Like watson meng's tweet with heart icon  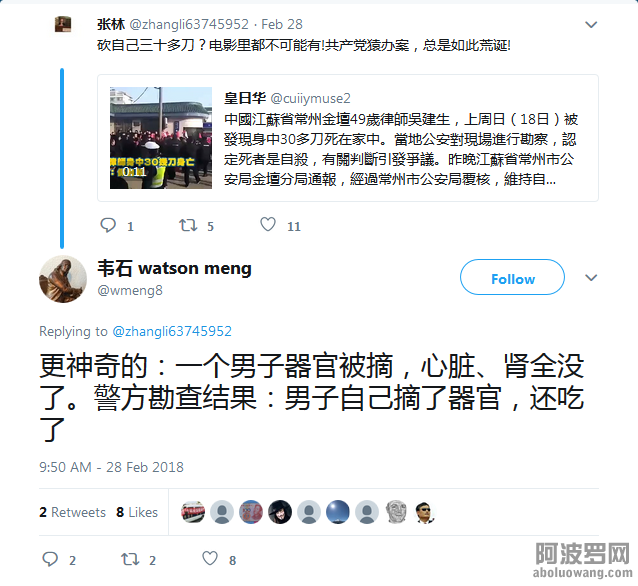(x=210, y=558)
